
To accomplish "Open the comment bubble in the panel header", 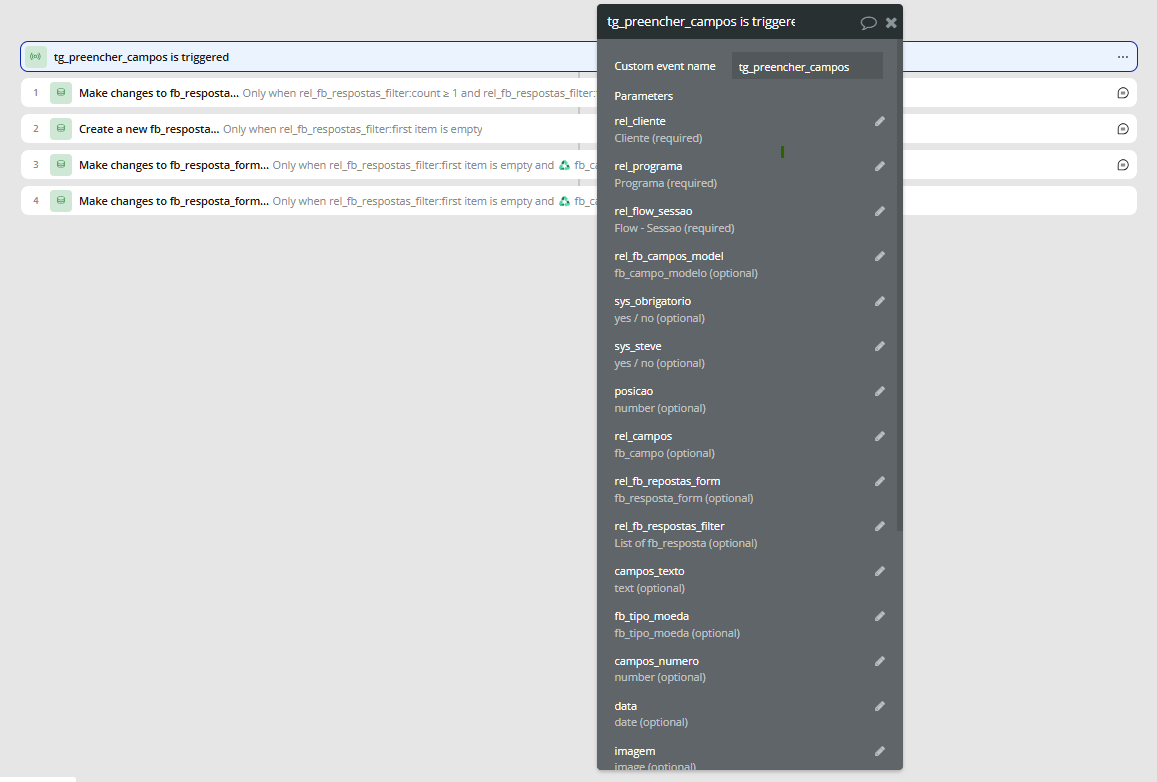I will 868,23.
